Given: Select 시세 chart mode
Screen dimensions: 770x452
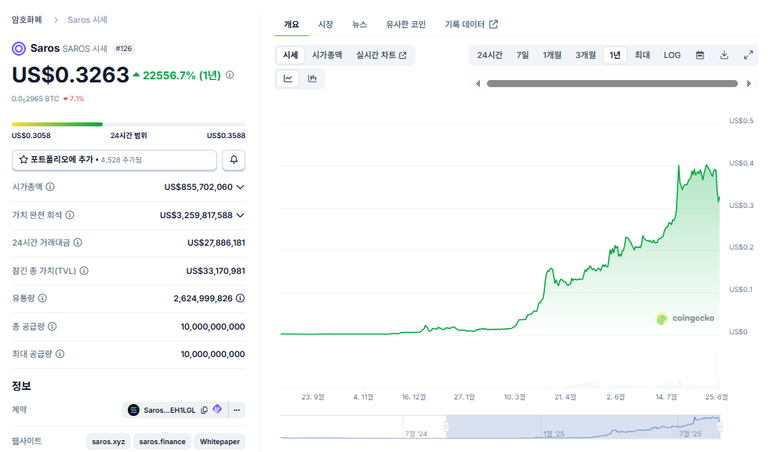Looking at the screenshot, I should pyautogui.click(x=290, y=55).
